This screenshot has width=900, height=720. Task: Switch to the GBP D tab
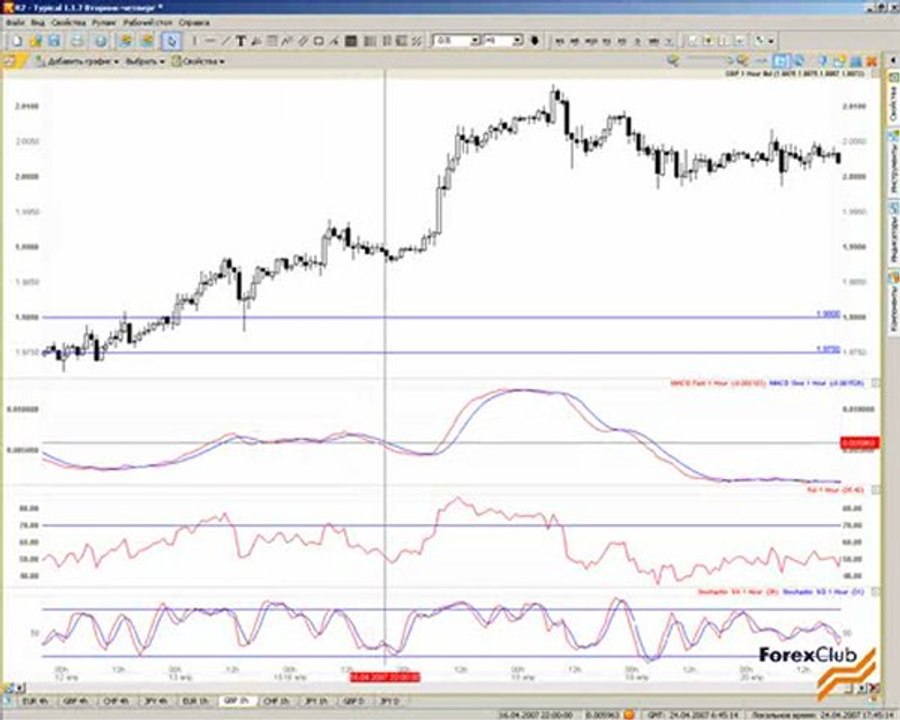[354, 701]
